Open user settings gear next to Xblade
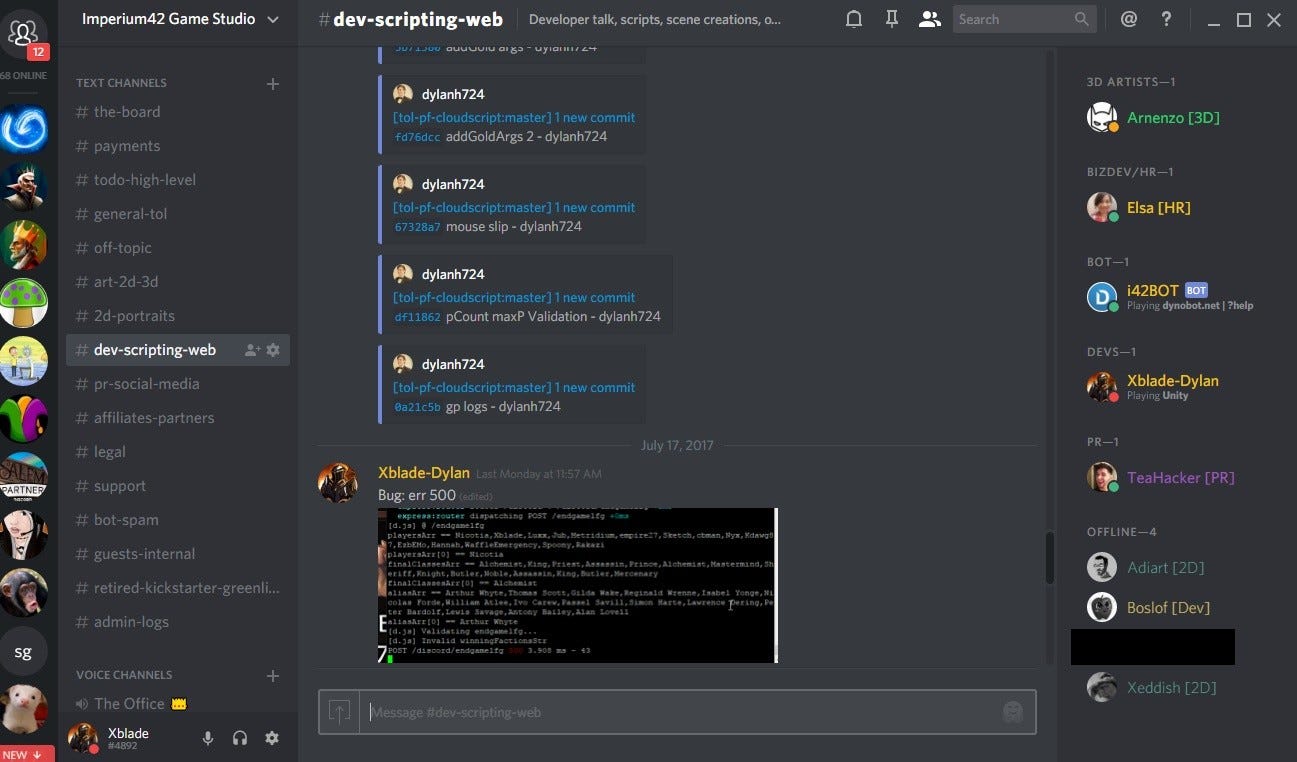The image size is (1297, 762). 272,738
